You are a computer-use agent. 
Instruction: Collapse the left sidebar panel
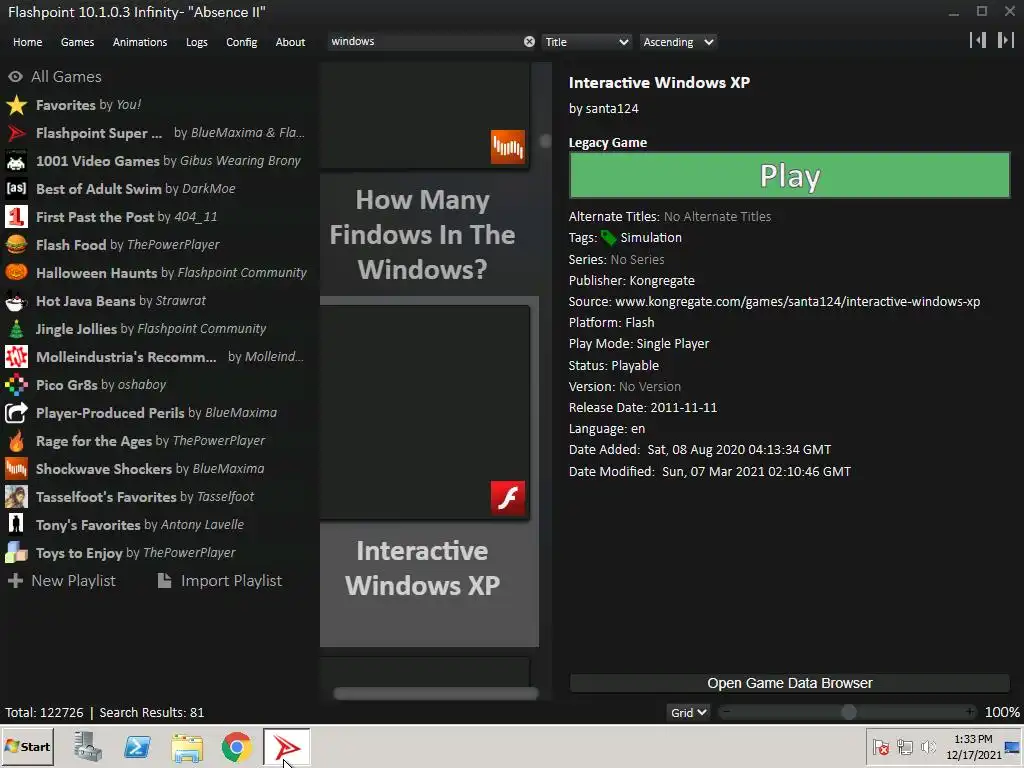coord(978,40)
